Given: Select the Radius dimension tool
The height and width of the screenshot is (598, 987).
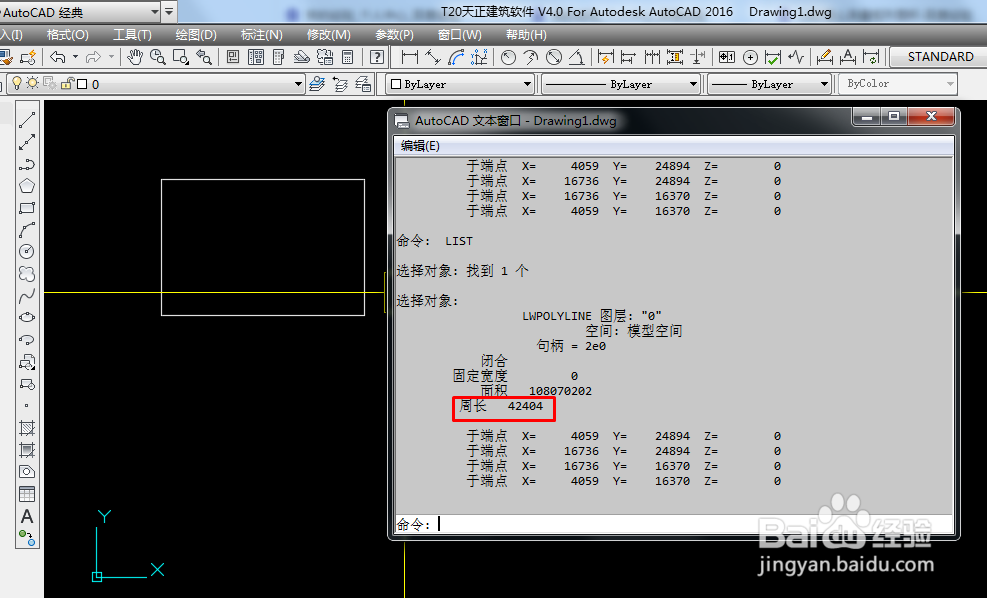Looking at the screenshot, I should click(x=508, y=57).
